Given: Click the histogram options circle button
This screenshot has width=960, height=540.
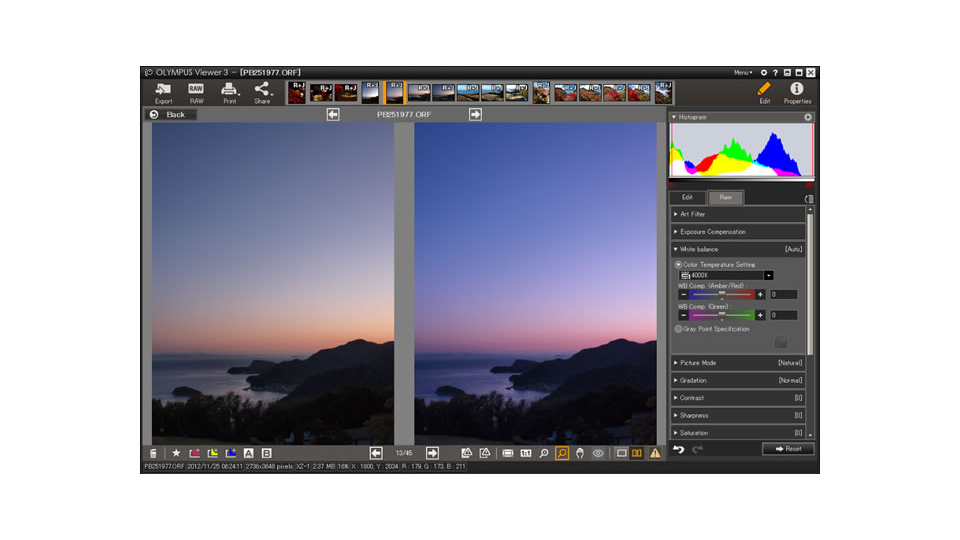Looking at the screenshot, I should 808,117.
